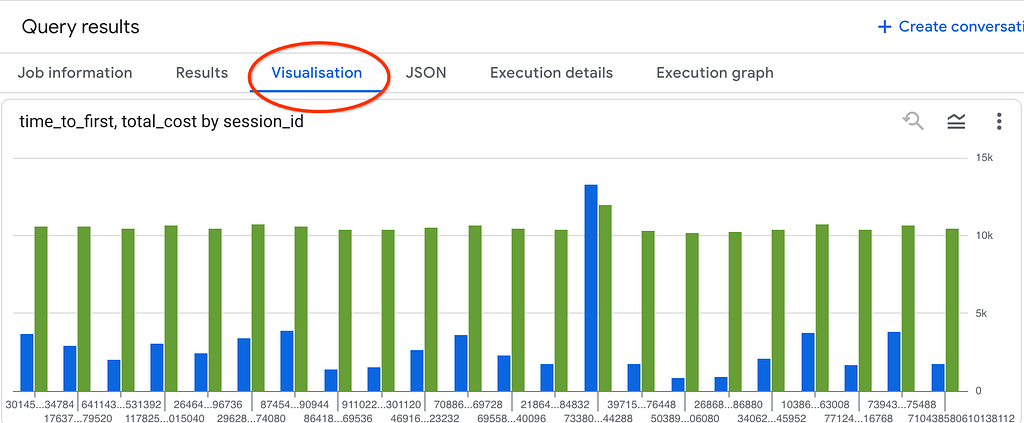Select the Visualisation tab
The image size is (1024, 423).
pos(317,72)
